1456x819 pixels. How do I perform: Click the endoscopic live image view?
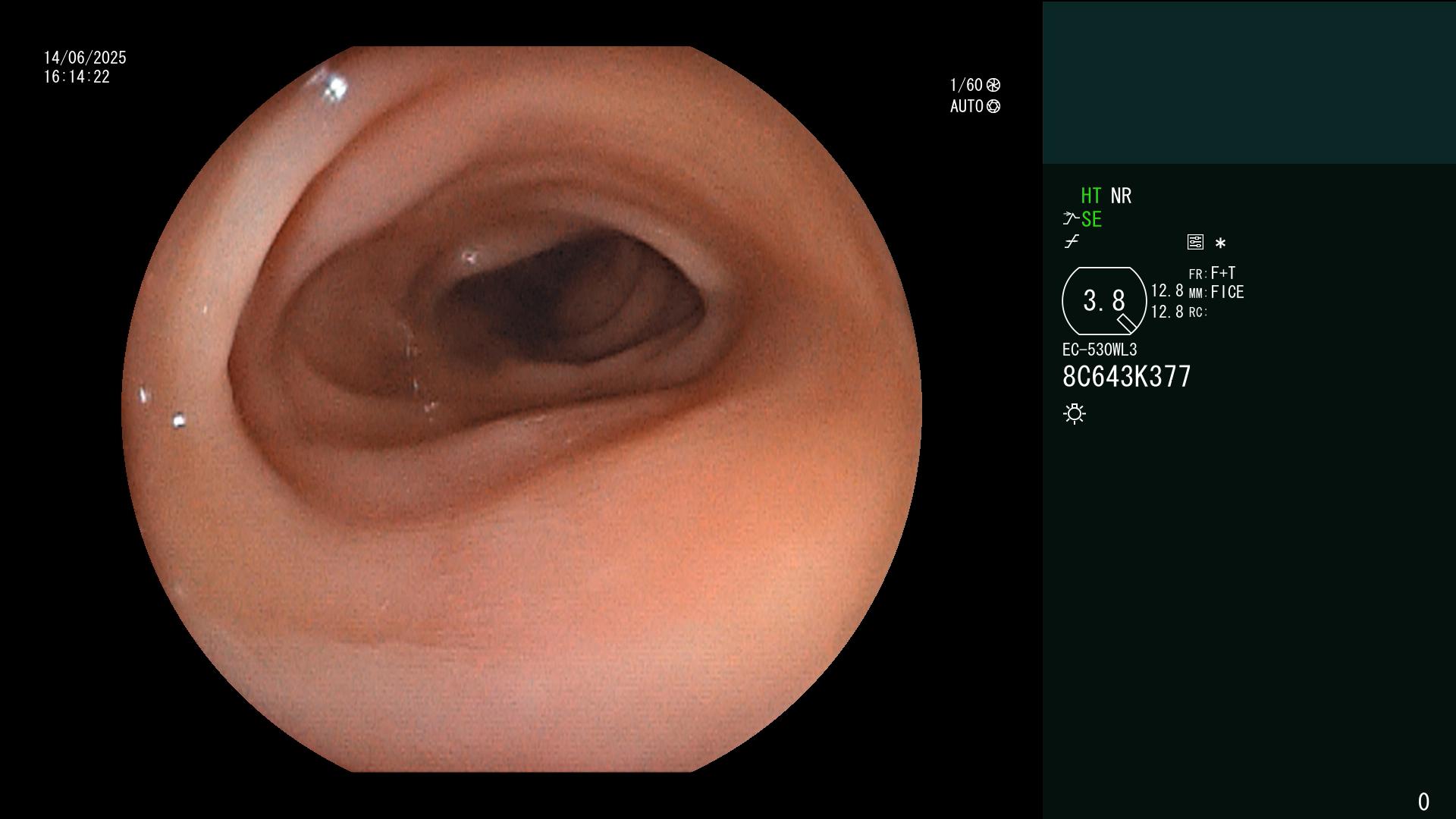[522, 409]
